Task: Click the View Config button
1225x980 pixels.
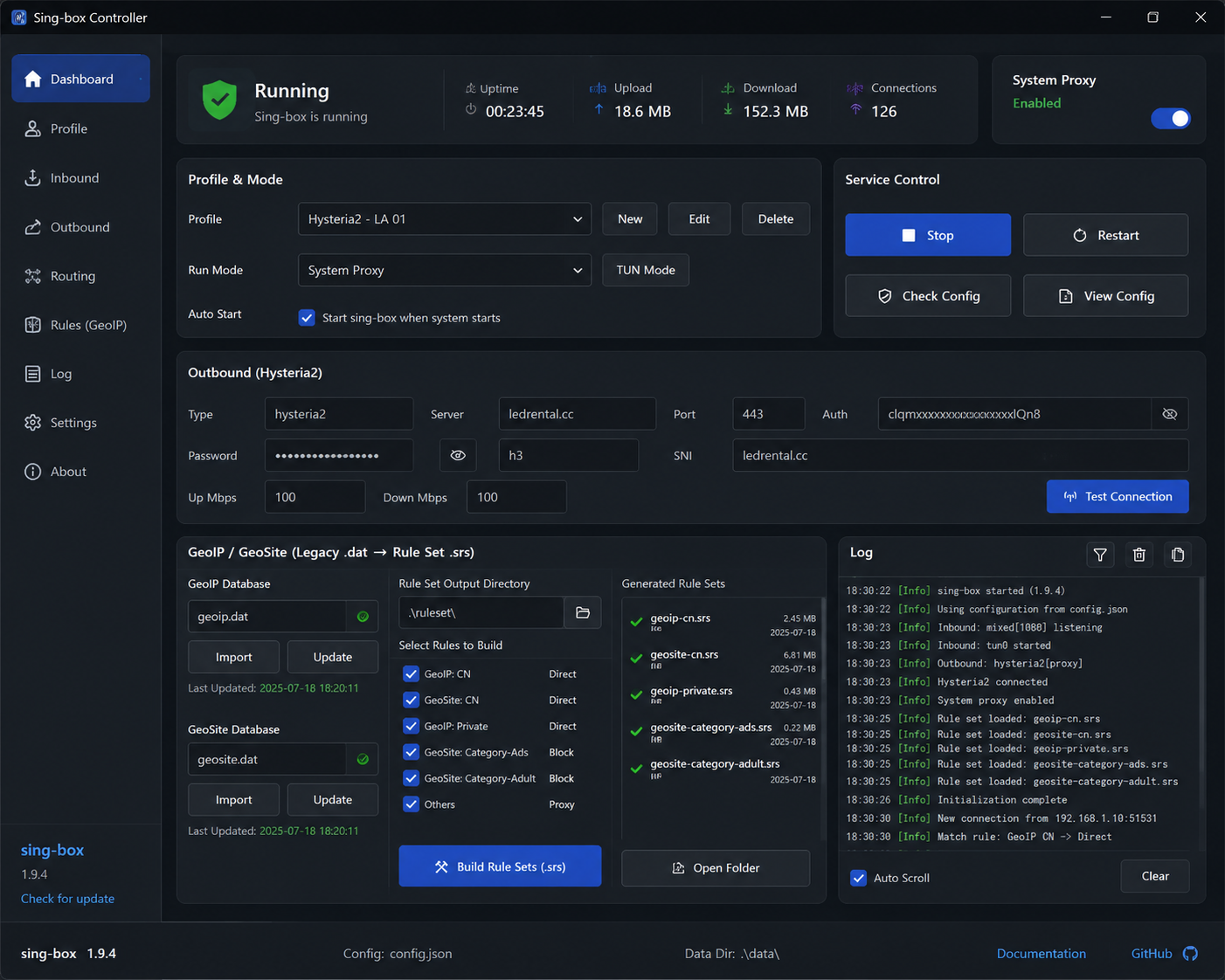Action: pos(1105,296)
